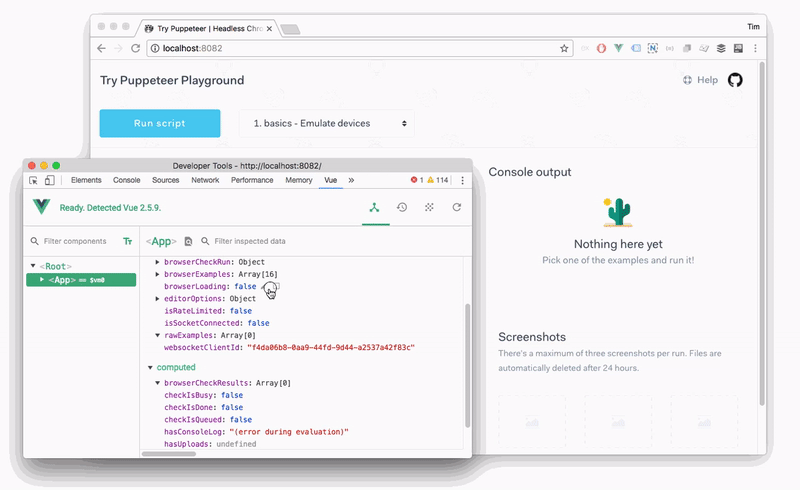Toggle the device toolbar in DevTools
The width and height of the screenshot is (800, 490).
tap(49, 180)
